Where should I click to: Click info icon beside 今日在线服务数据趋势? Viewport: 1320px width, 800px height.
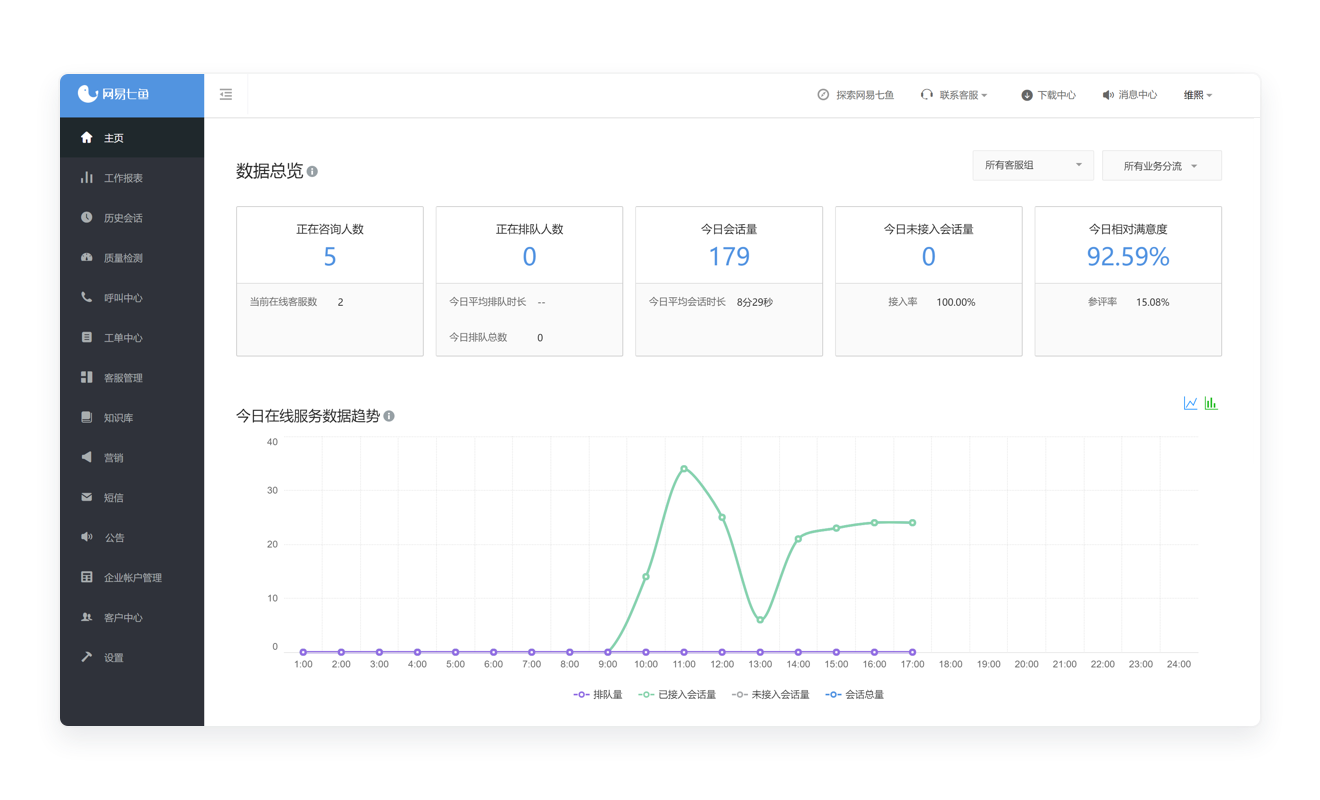tap(389, 416)
